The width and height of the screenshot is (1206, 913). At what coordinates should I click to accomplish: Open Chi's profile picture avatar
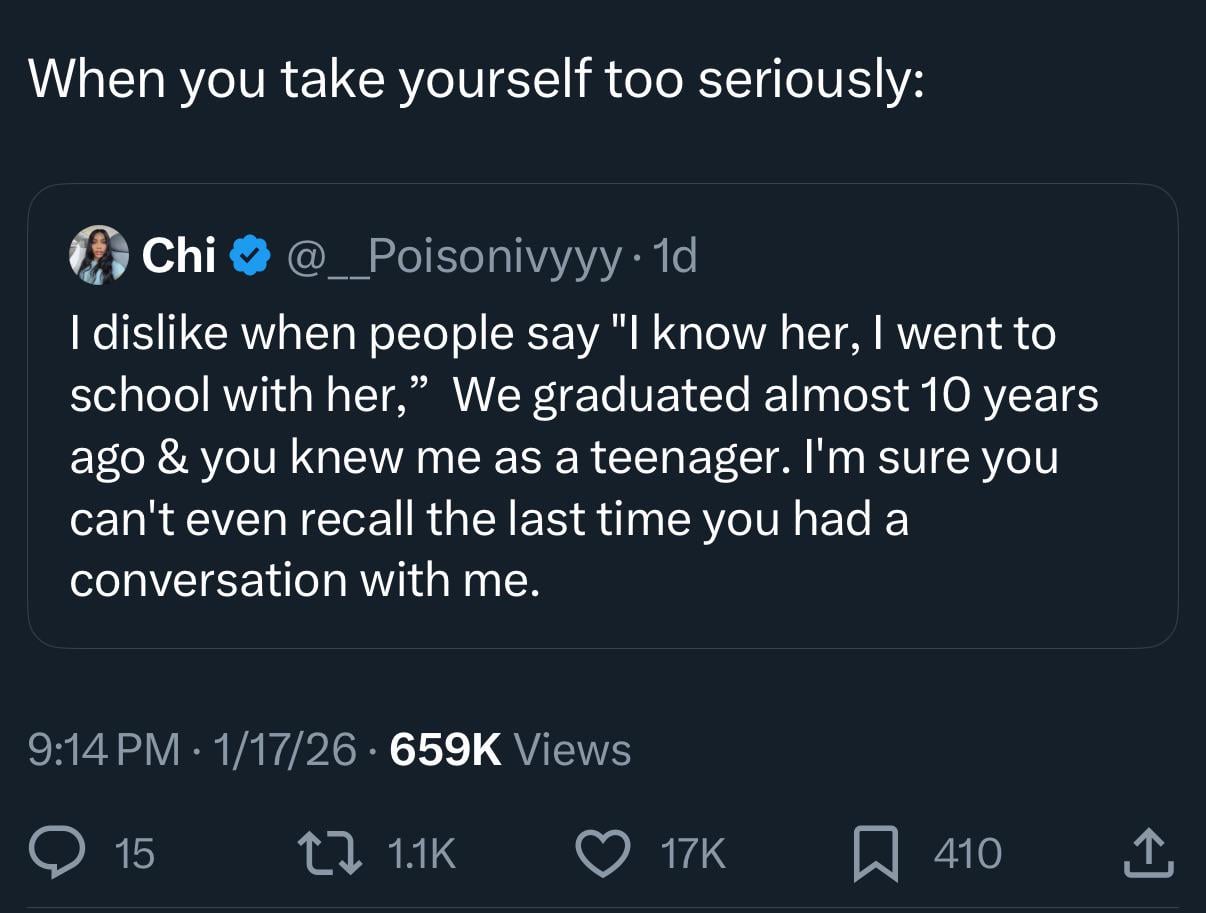tap(99, 256)
